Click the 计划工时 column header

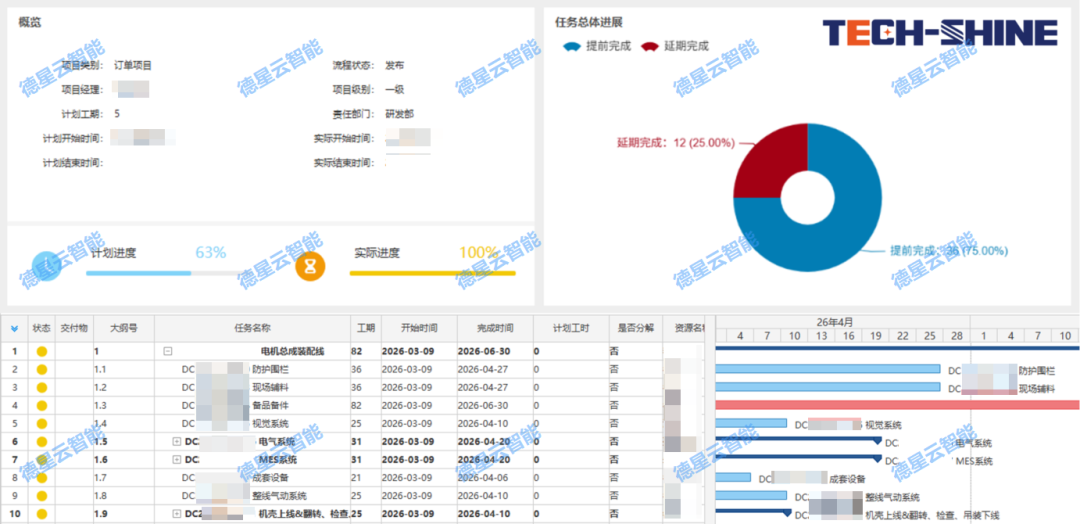[x=571, y=328]
